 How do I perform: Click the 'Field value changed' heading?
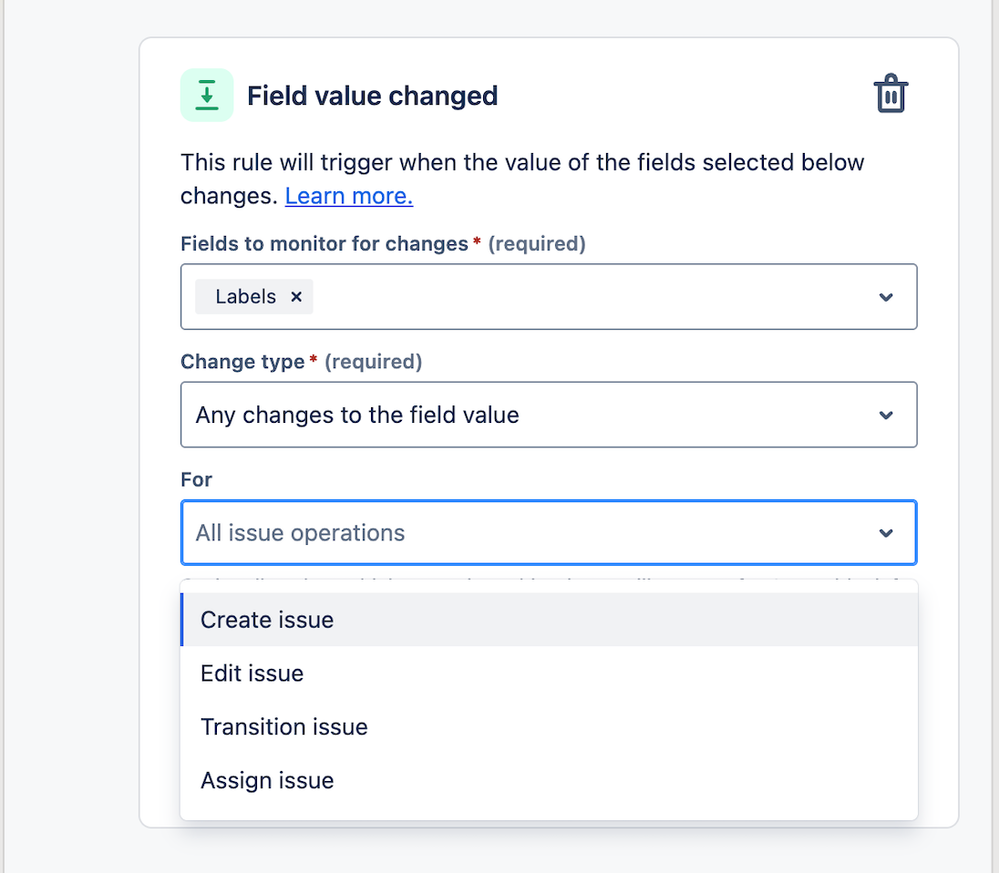tap(372, 96)
